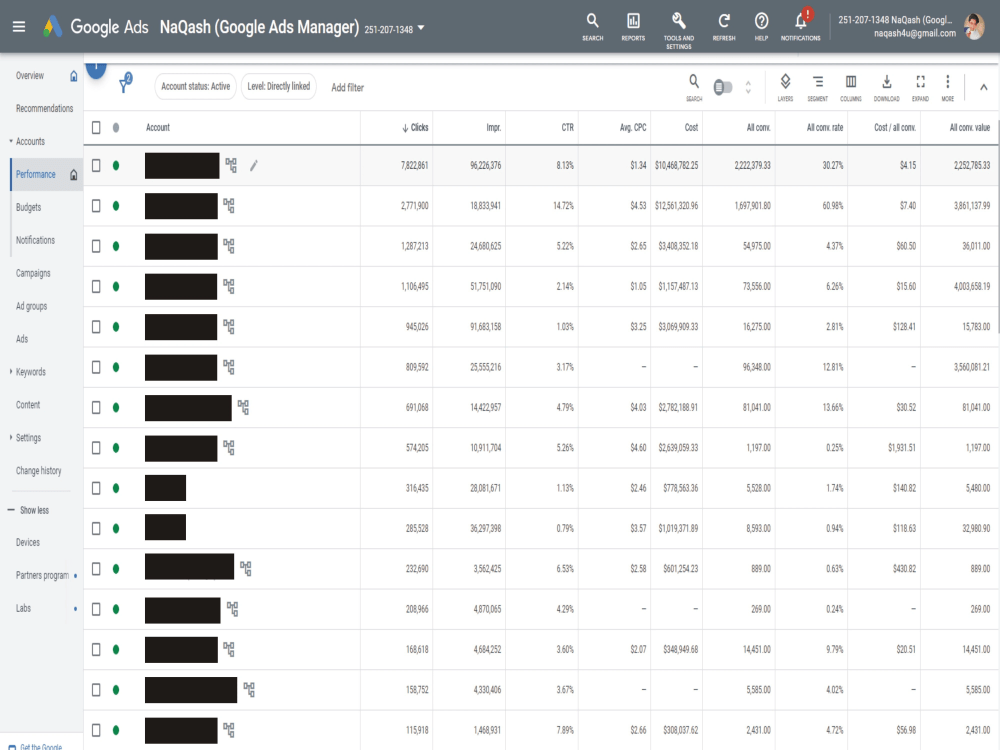
Task: Collapse the Accounts sidebar section
Action: (x=11, y=141)
